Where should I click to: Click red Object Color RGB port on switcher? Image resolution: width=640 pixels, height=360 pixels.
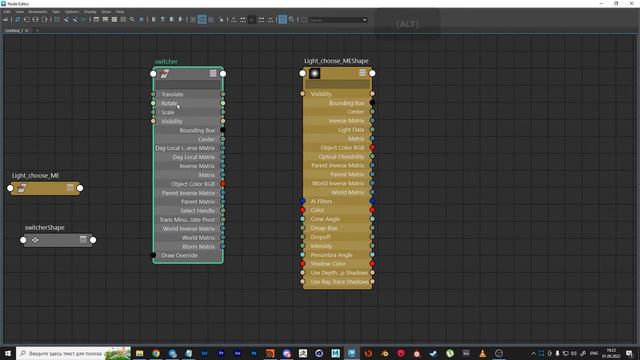[223, 184]
